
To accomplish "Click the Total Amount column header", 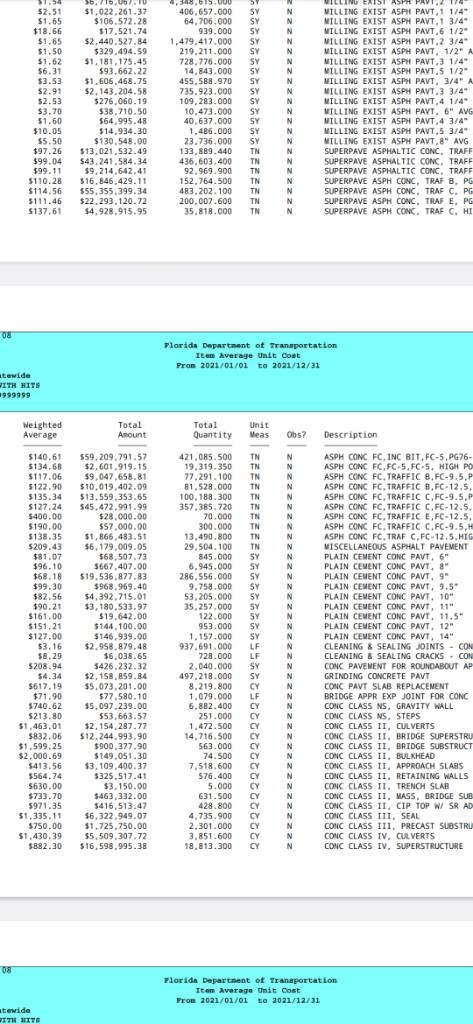I will [133, 430].
